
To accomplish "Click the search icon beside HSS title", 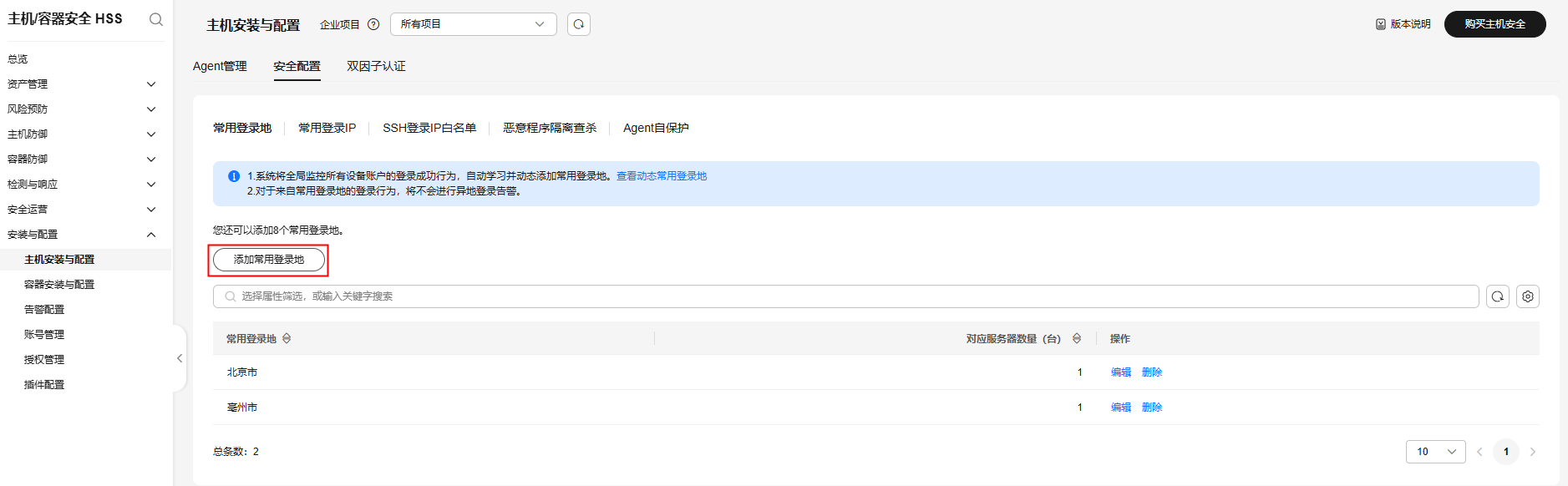I will tap(156, 19).
